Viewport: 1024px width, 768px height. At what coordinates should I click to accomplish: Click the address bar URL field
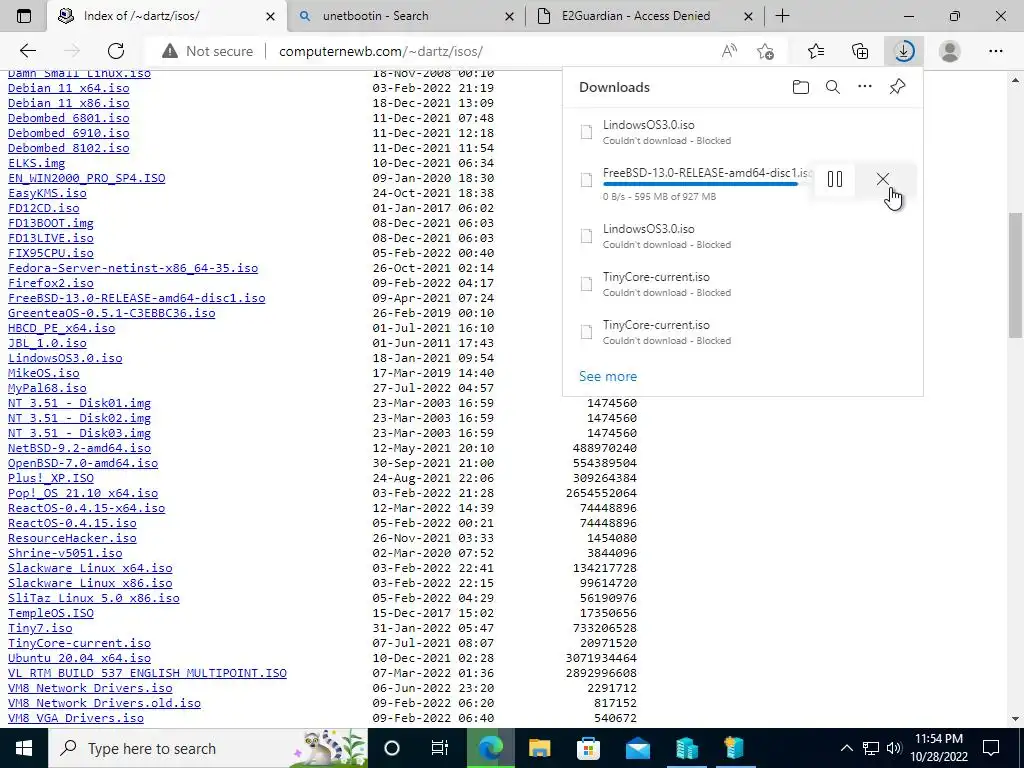(381, 51)
